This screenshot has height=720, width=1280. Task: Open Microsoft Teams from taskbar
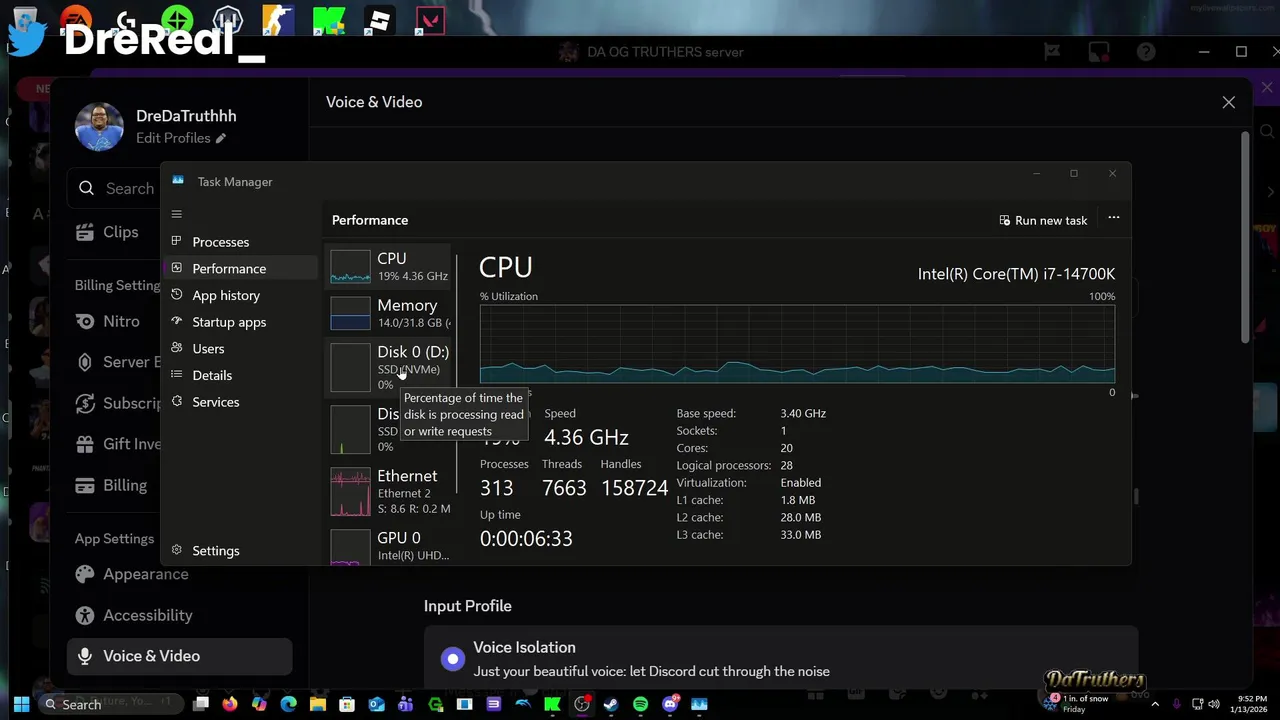[x=405, y=704]
